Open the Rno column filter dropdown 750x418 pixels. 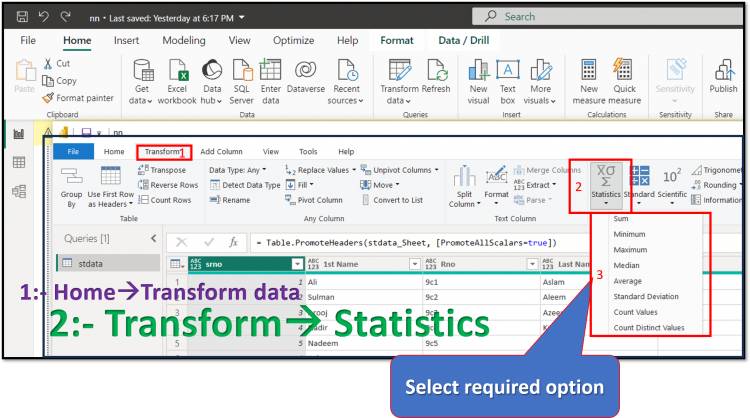click(x=532, y=264)
